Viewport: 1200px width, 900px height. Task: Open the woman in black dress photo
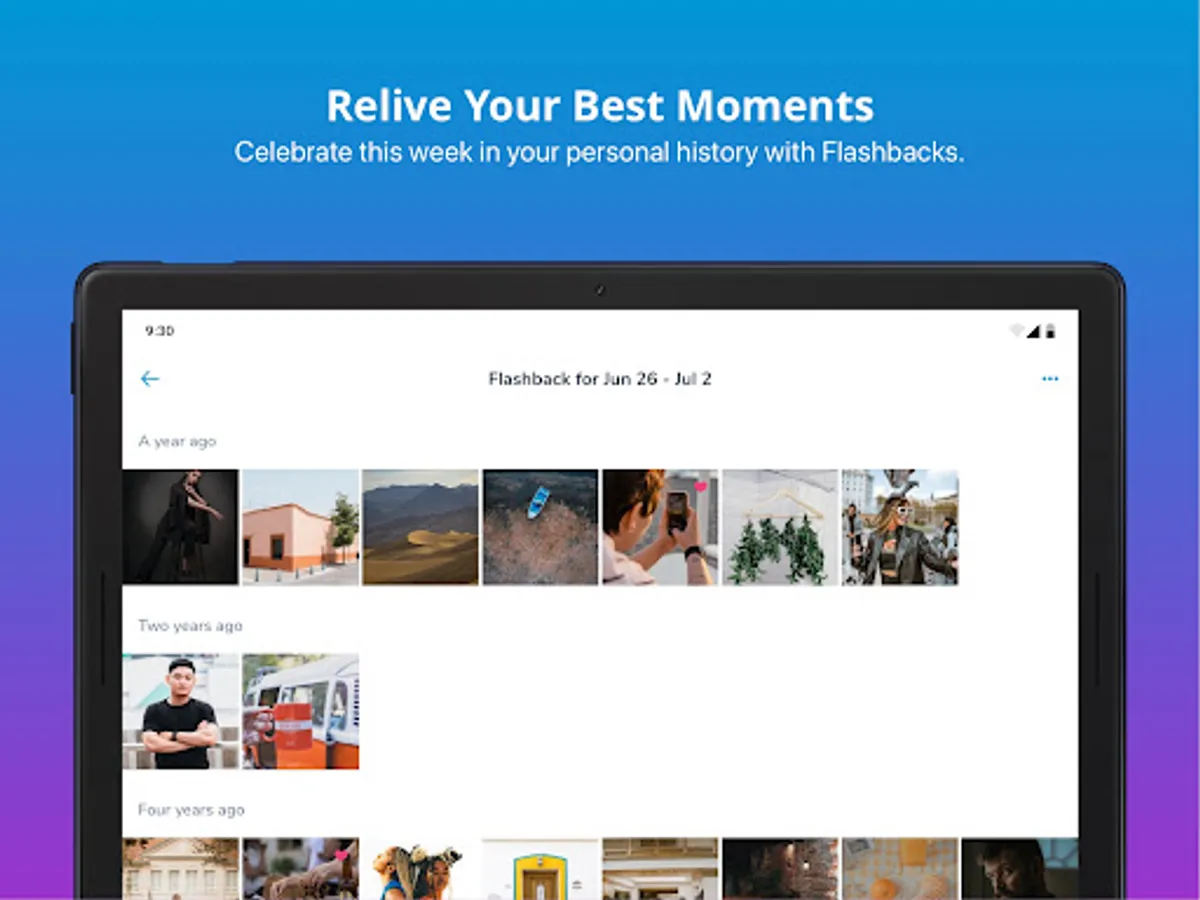click(180, 527)
